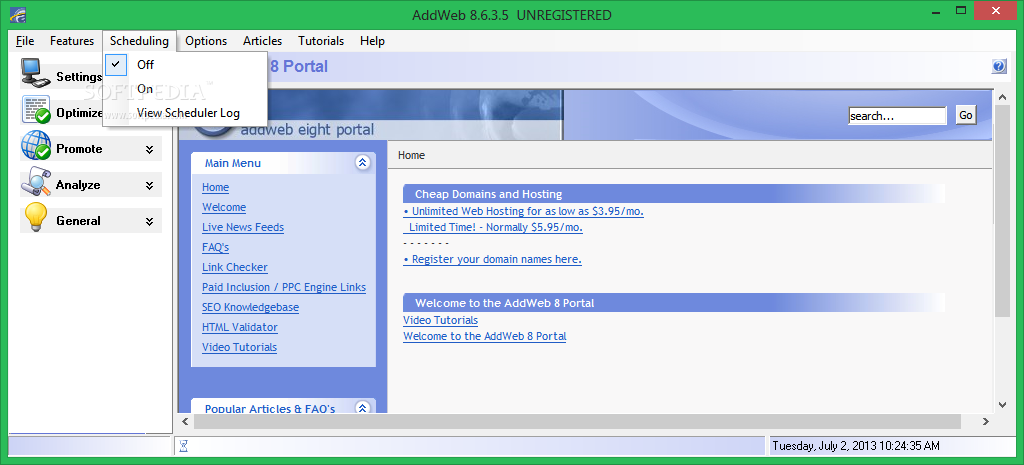Viewport: 1024px width, 465px height.
Task: Open the Help menu
Action: (372, 40)
